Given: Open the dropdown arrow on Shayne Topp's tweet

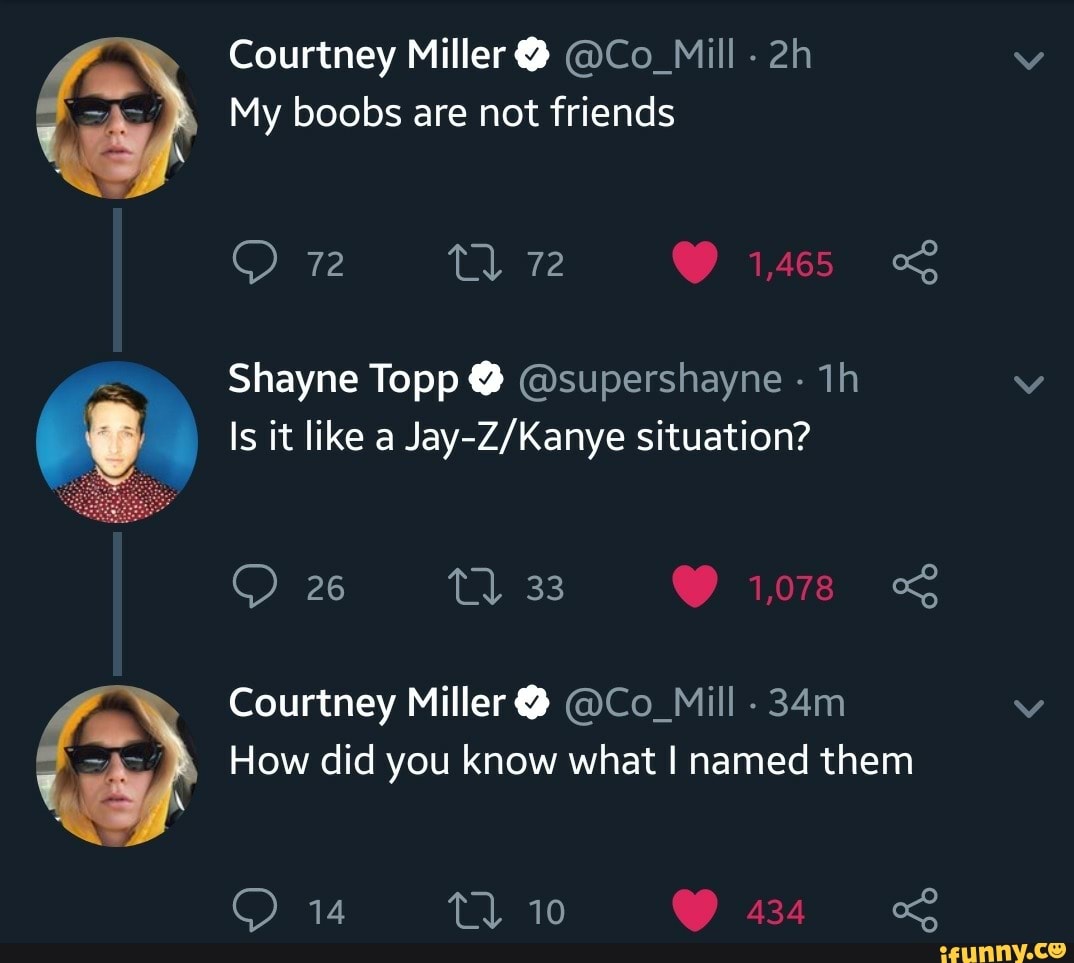Looking at the screenshot, I should tap(1028, 386).
